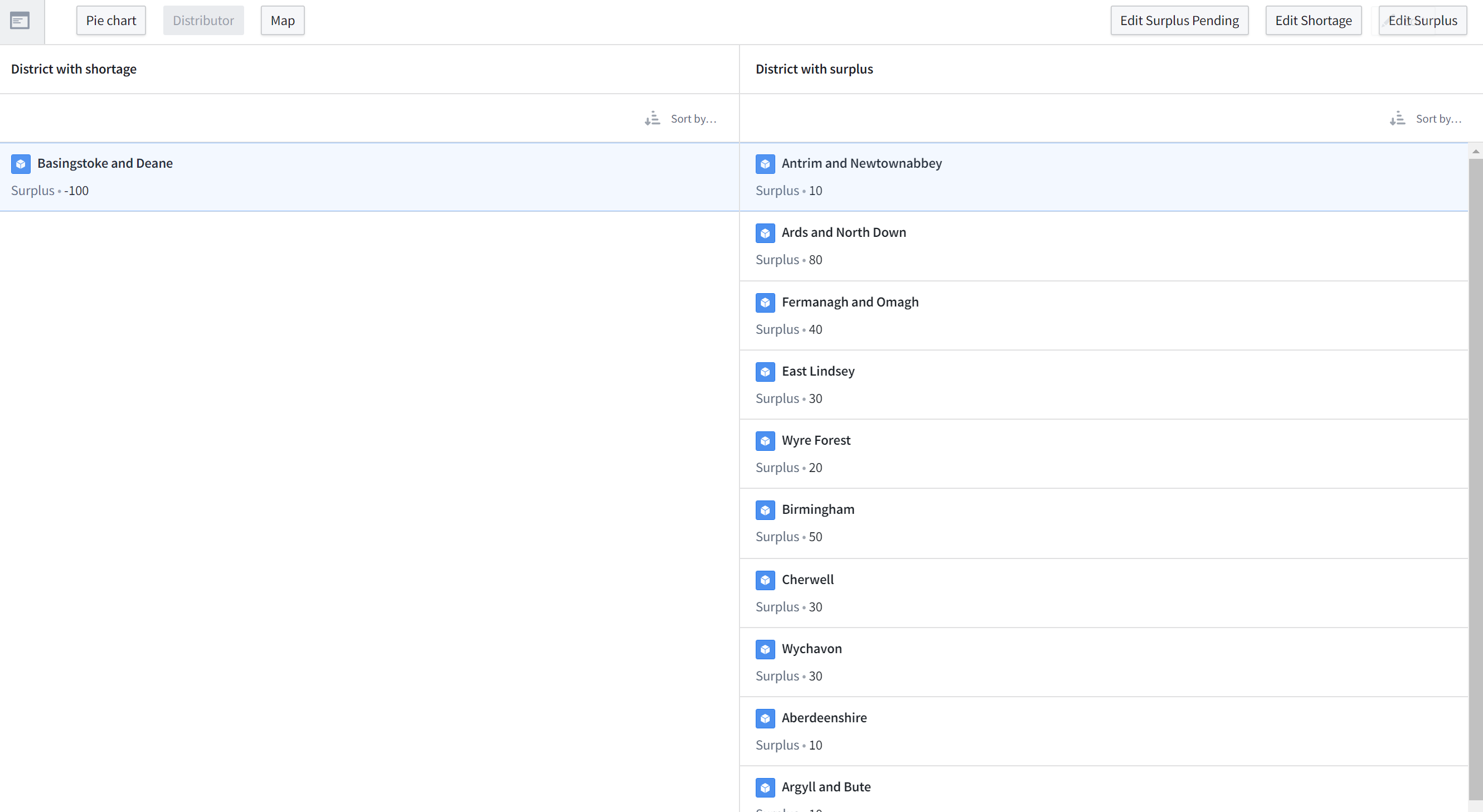This screenshot has width=1483, height=812.
Task: Select the Distributor tab
Action: coord(203,21)
